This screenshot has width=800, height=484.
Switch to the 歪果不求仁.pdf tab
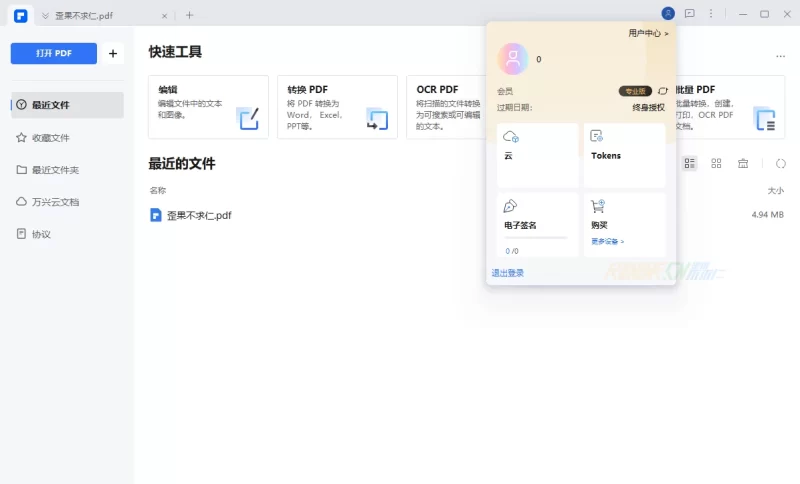pyautogui.click(x=100, y=15)
